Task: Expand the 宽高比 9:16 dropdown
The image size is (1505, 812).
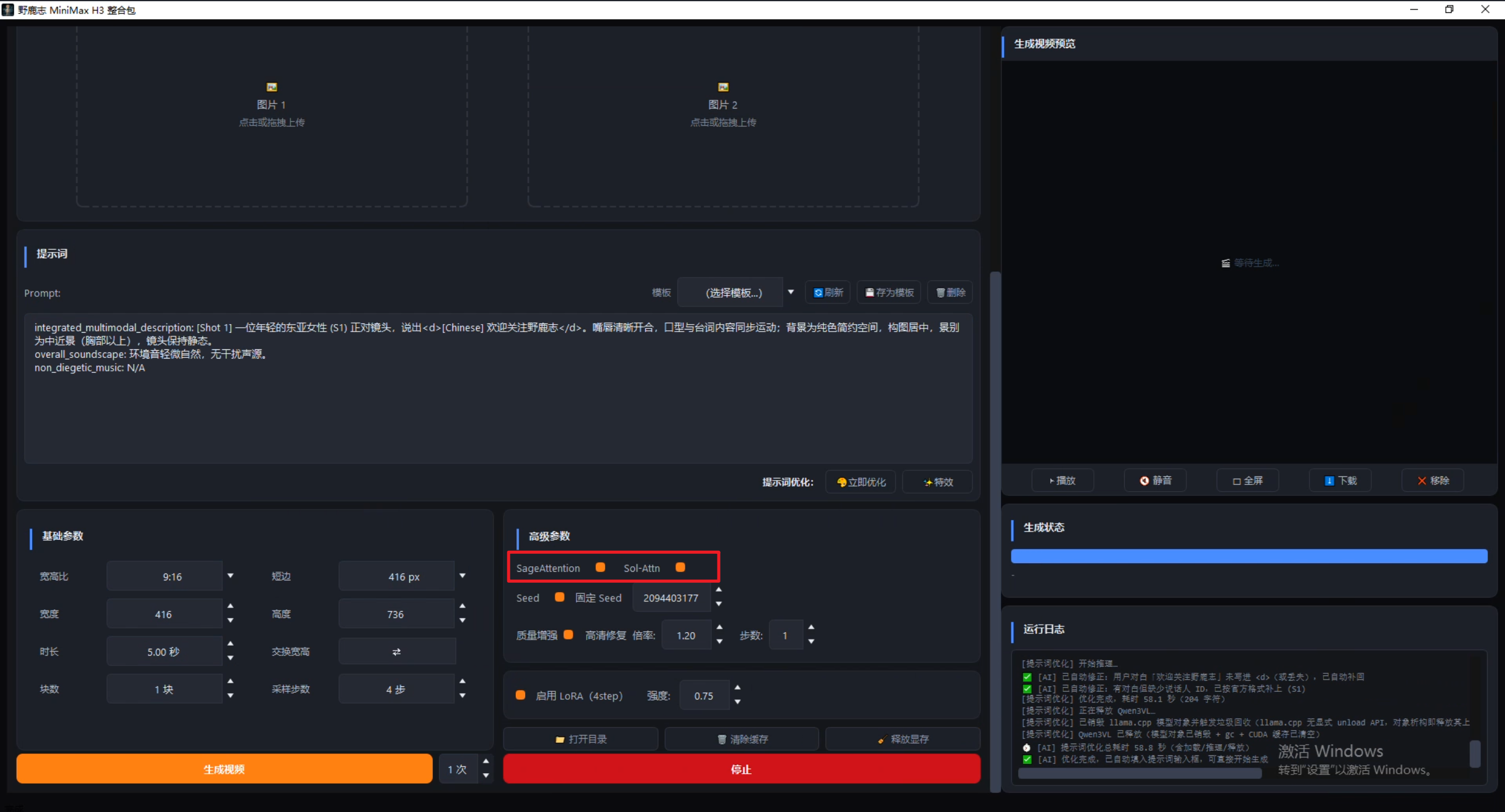Action: [172, 577]
